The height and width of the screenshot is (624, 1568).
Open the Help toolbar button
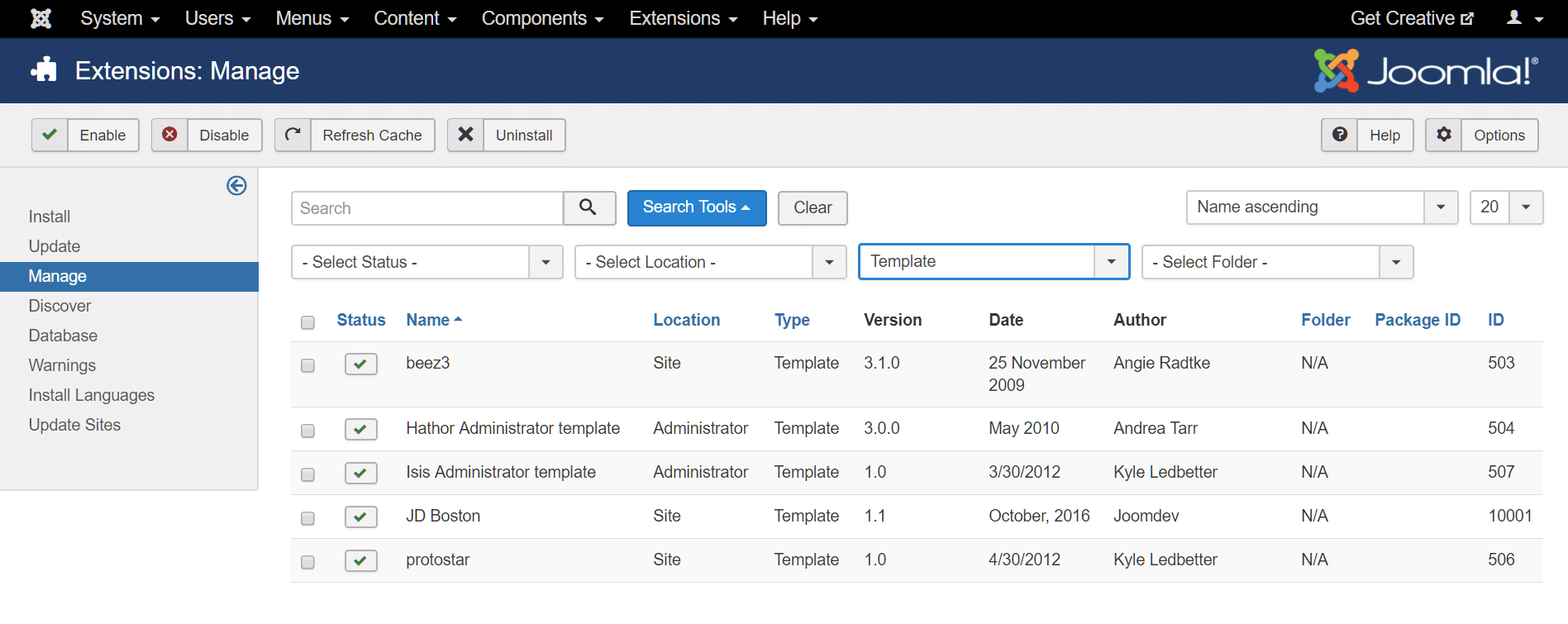pyautogui.click(x=1367, y=136)
